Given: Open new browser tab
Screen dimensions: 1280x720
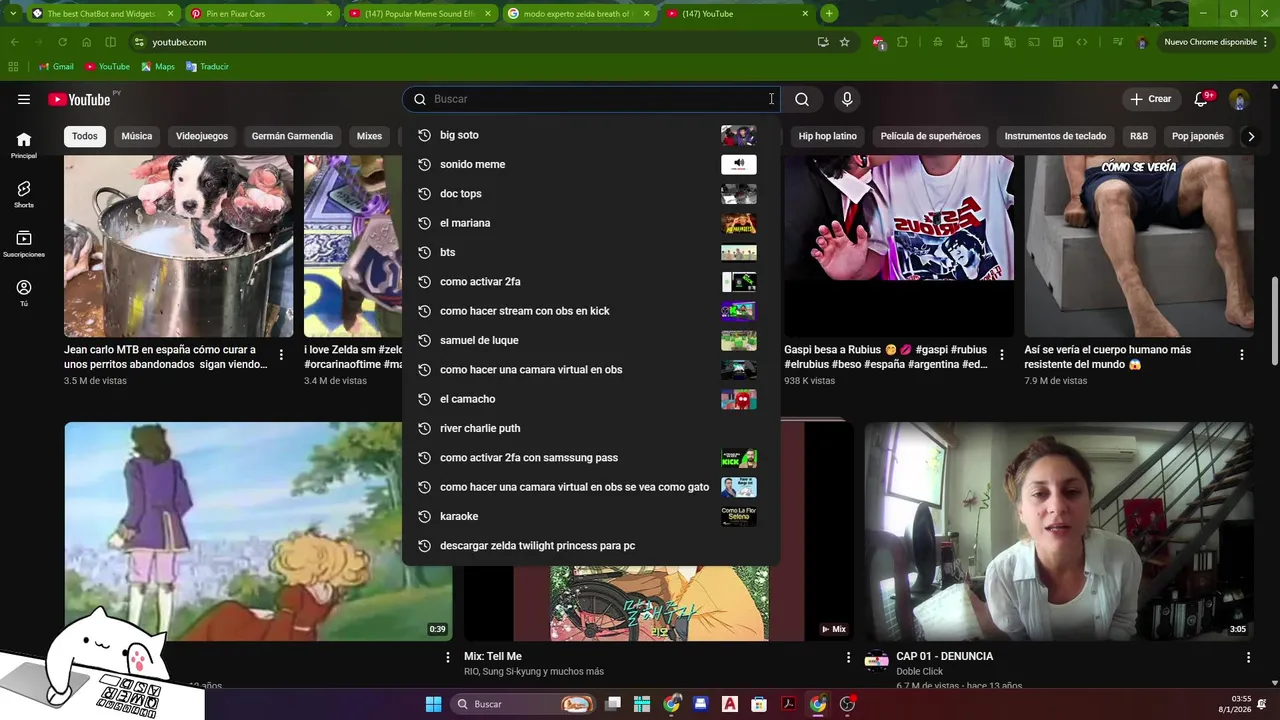Looking at the screenshot, I should (829, 14).
